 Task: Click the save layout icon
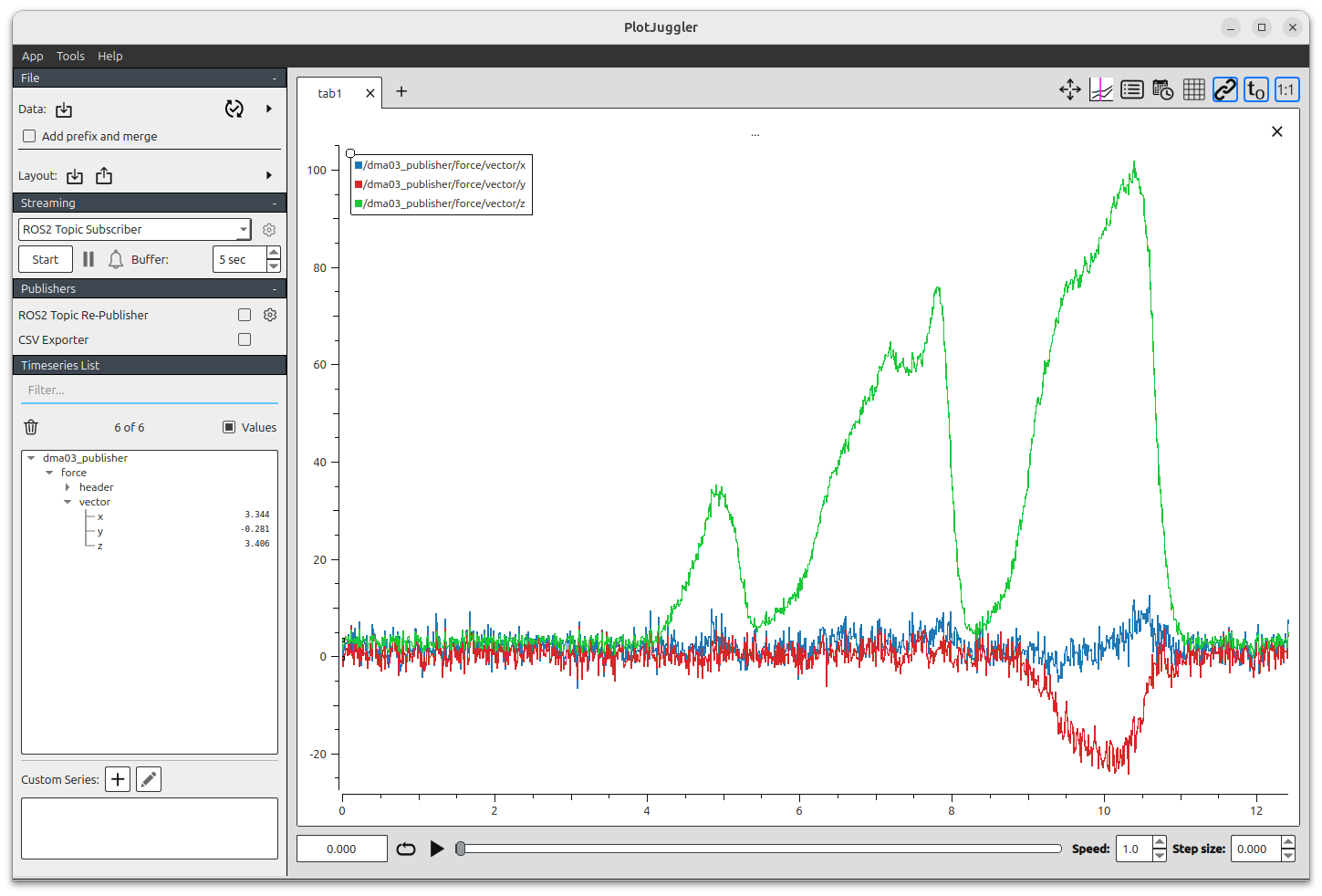click(104, 176)
